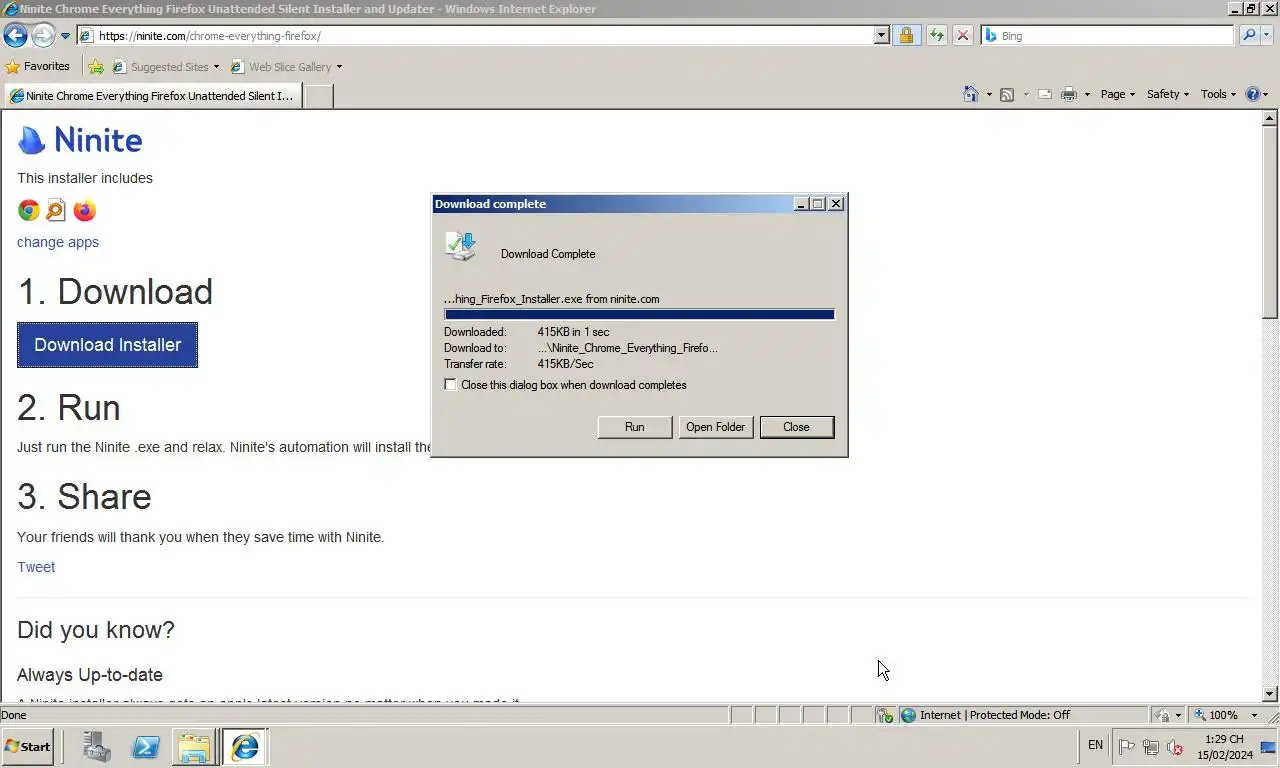The width and height of the screenshot is (1280, 768).
Task: Click the Close button in download dialog
Action: [x=797, y=427]
